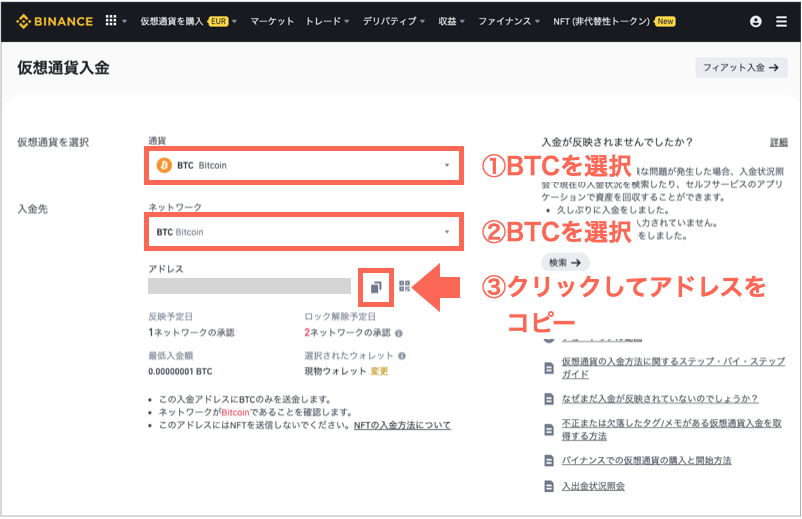Screen dimensions: 802x519
Task: Click the 検索 button
Action: [565, 263]
